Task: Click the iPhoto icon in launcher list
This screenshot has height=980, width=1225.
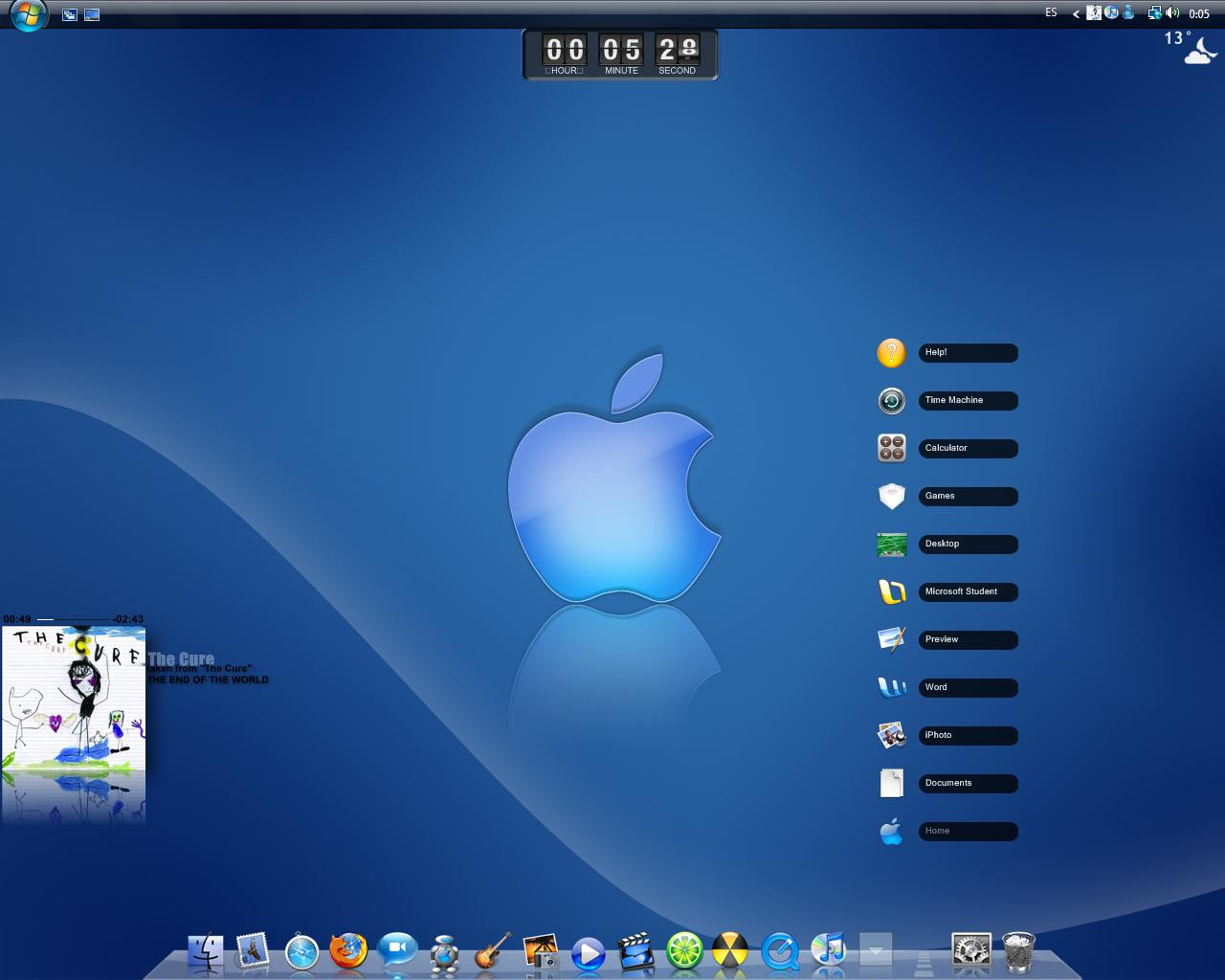Action: pos(891,735)
